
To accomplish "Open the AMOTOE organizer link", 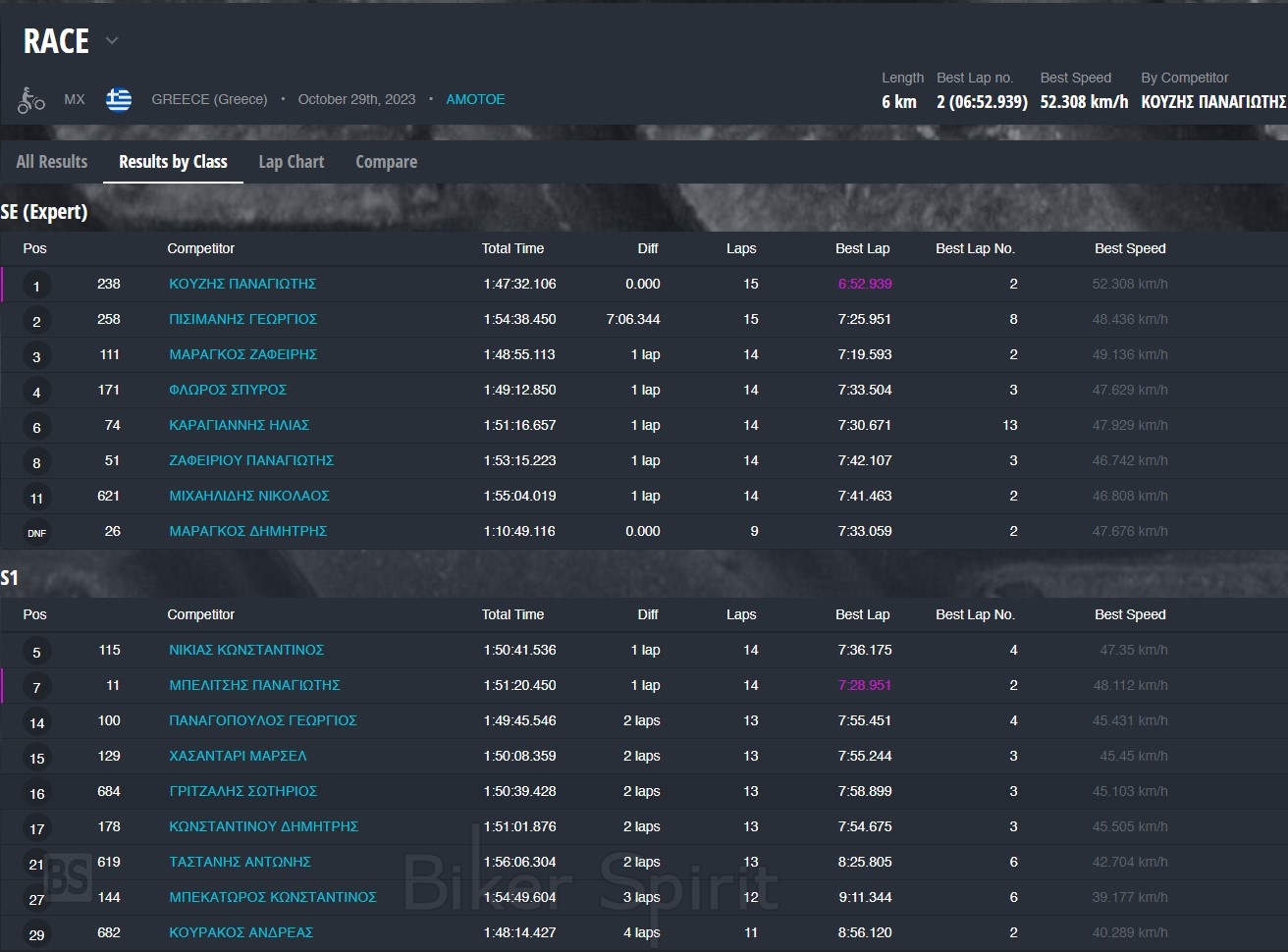I will [475, 99].
